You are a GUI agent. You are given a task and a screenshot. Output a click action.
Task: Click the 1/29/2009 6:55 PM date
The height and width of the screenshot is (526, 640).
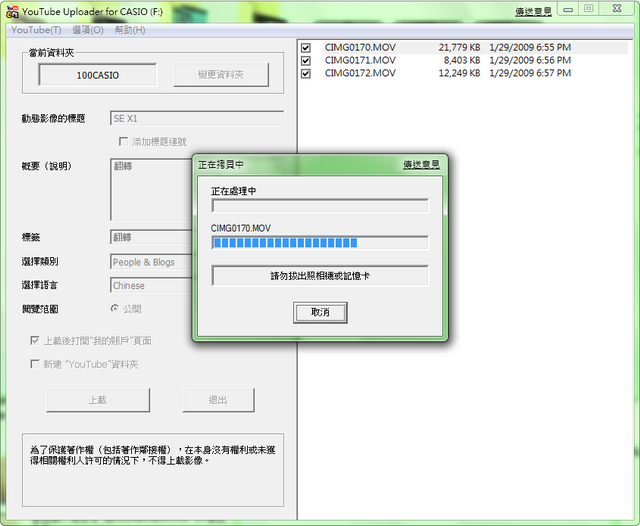pyautogui.click(x=530, y=48)
